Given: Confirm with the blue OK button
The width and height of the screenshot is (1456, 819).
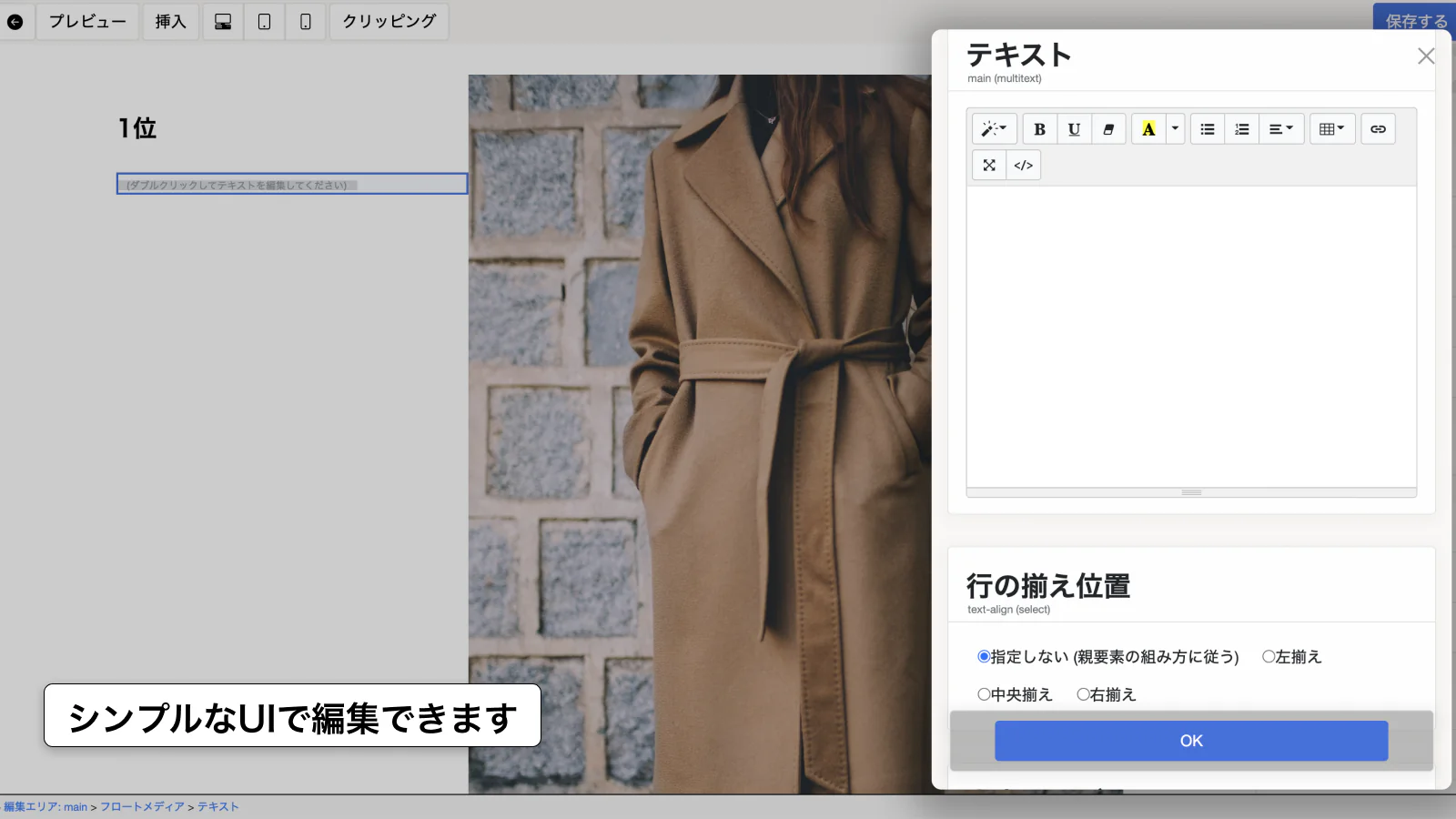Looking at the screenshot, I should 1191,741.
